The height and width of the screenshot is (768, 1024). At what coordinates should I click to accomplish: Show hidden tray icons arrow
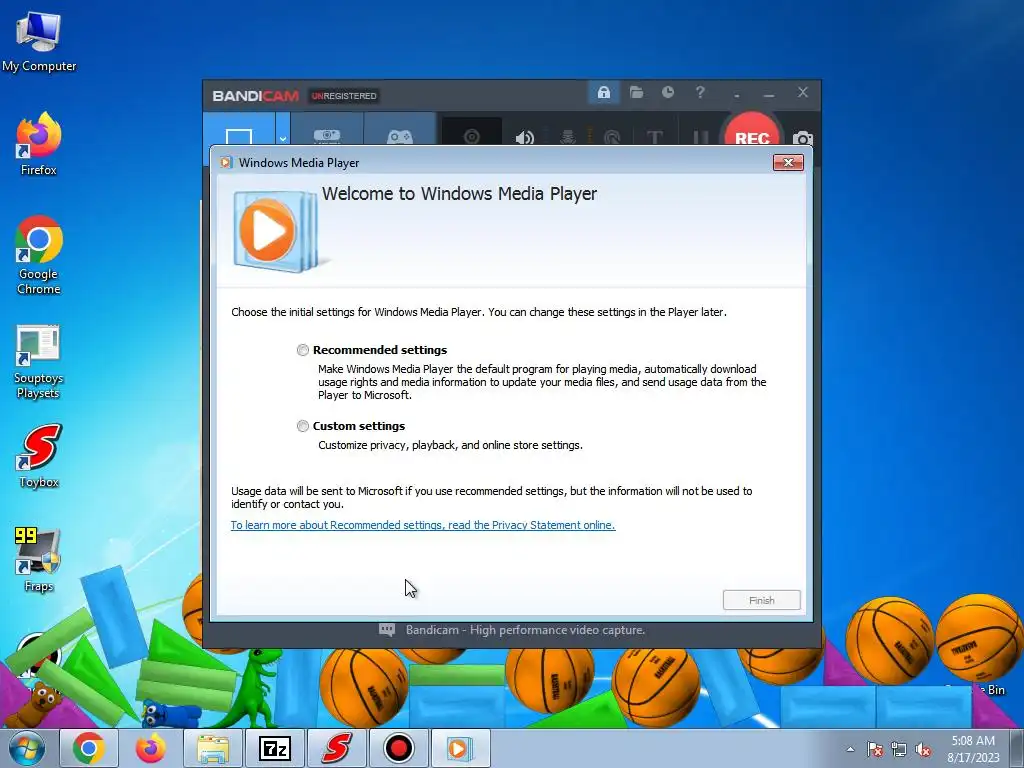pyautogui.click(x=850, y=749)
